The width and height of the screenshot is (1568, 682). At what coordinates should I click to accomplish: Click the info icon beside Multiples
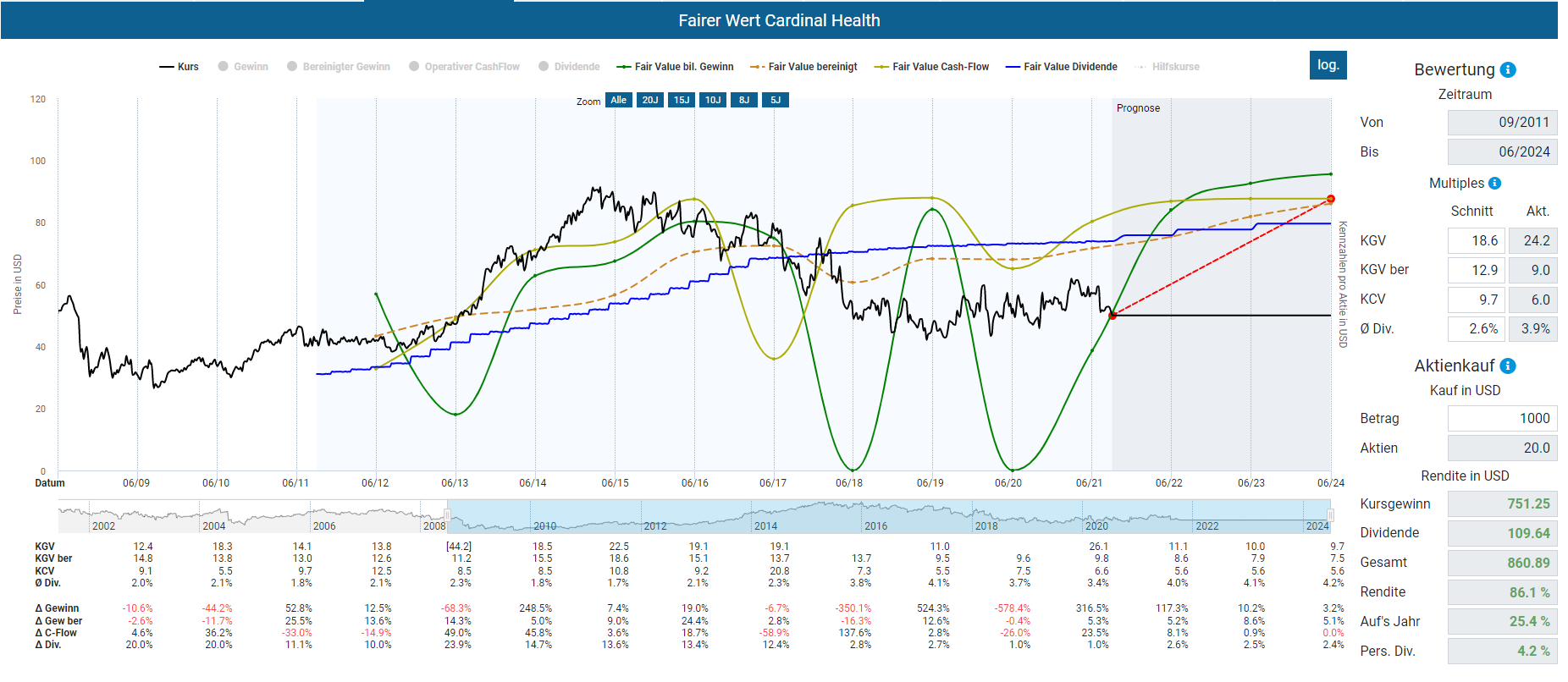[1494, 184]
